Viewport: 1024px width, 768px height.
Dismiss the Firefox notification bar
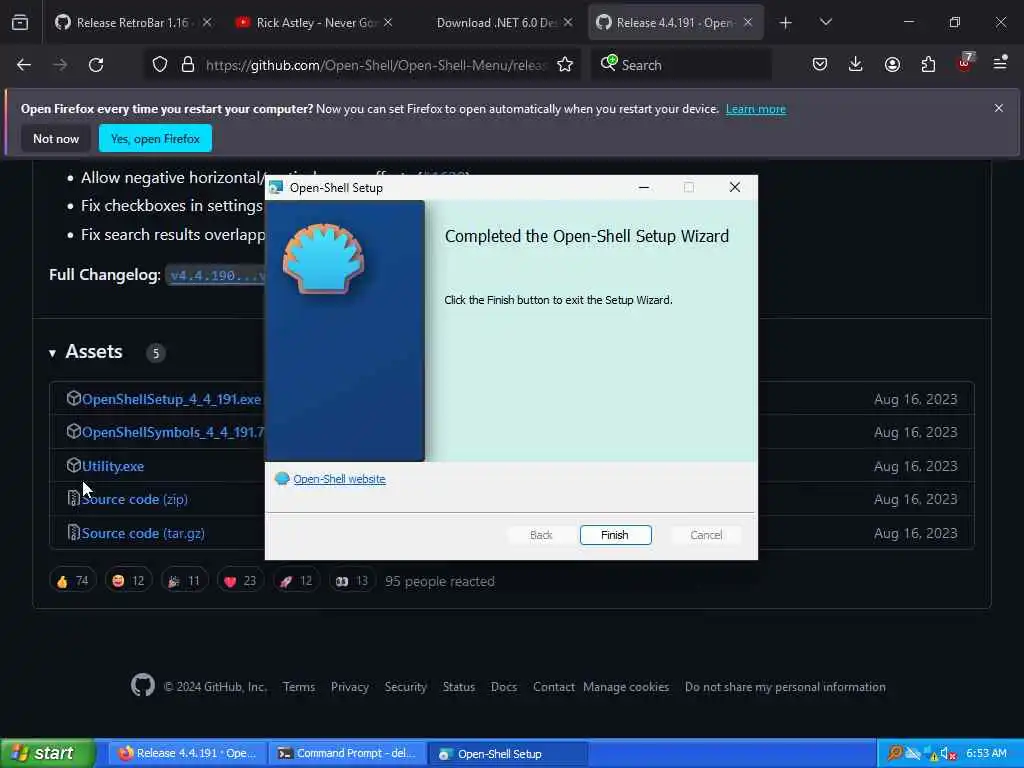[999, 108]
